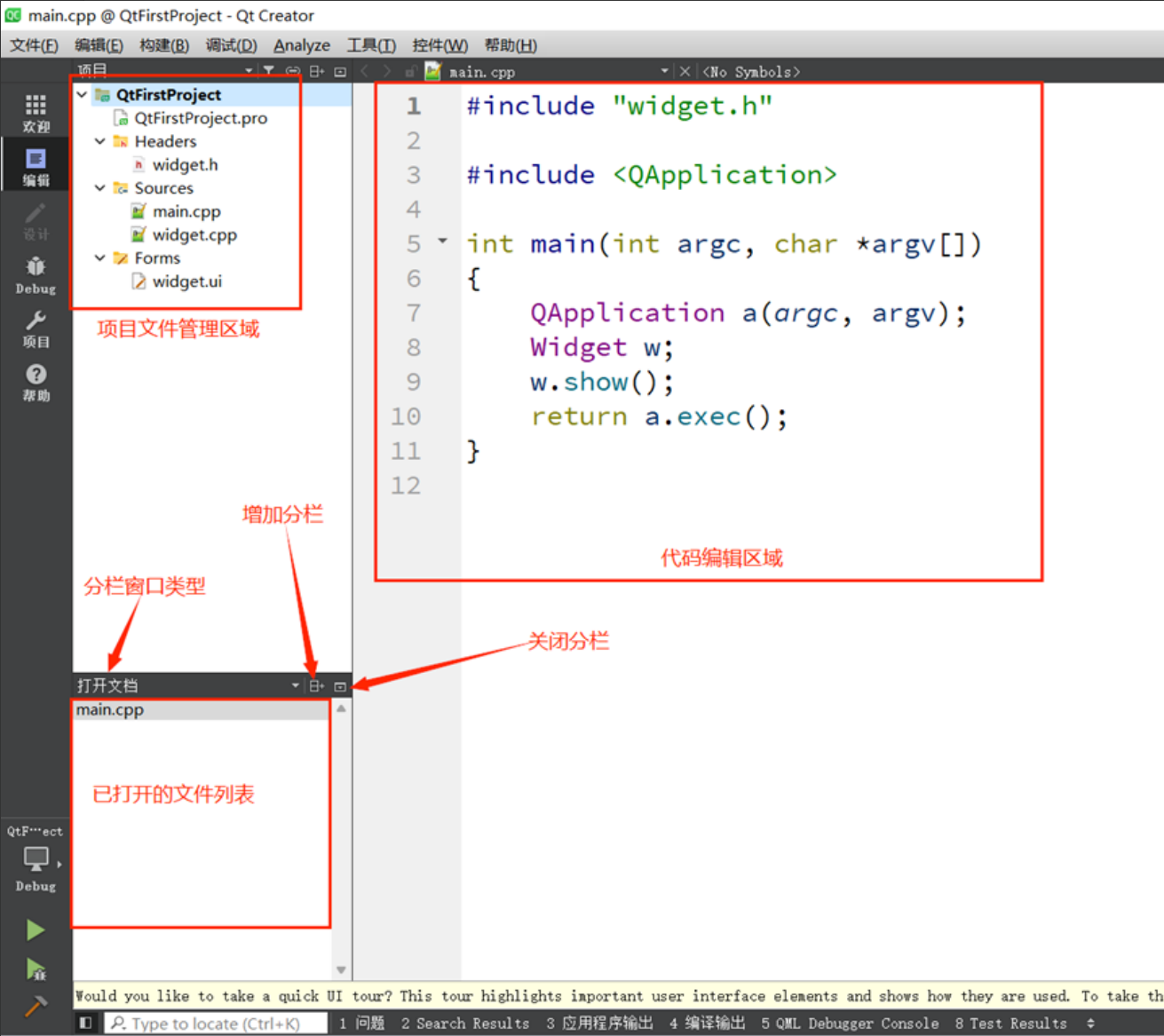Switch to Debug mode in sidebar
This screenshot has height=1036, width=1164.
click(x=36, y=275)
